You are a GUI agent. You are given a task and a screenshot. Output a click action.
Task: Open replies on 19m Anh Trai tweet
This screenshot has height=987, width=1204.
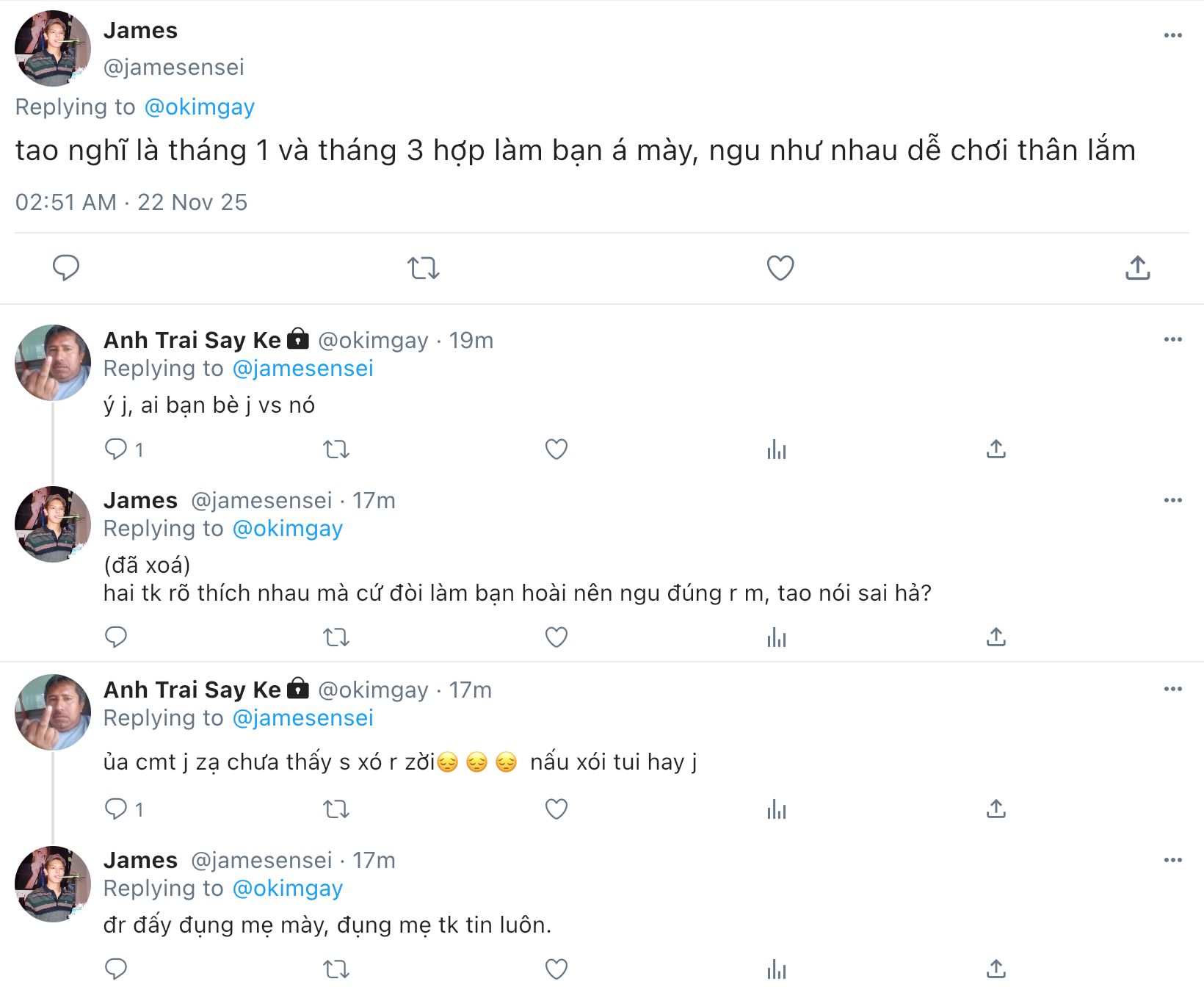[116, 449]
